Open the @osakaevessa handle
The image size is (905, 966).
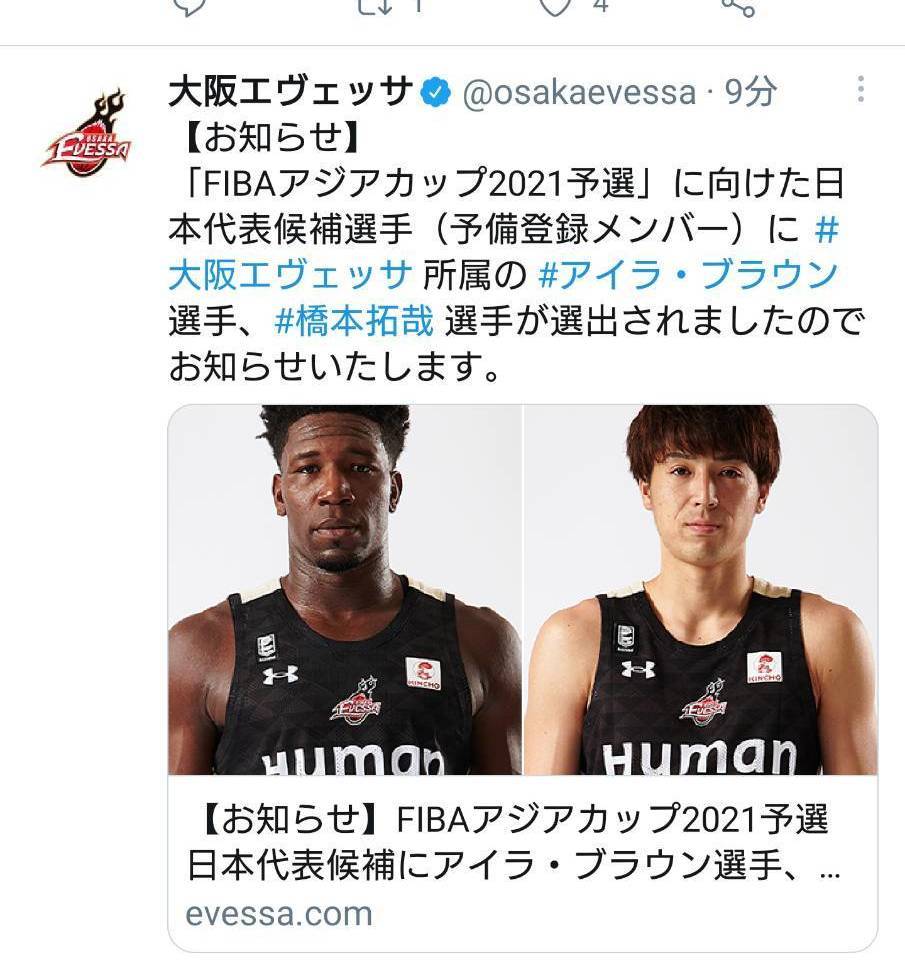click(579, 92)
